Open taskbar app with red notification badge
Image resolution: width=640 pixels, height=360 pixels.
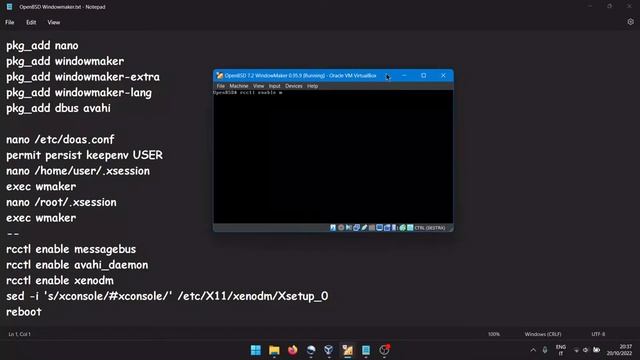pos(384,350)
